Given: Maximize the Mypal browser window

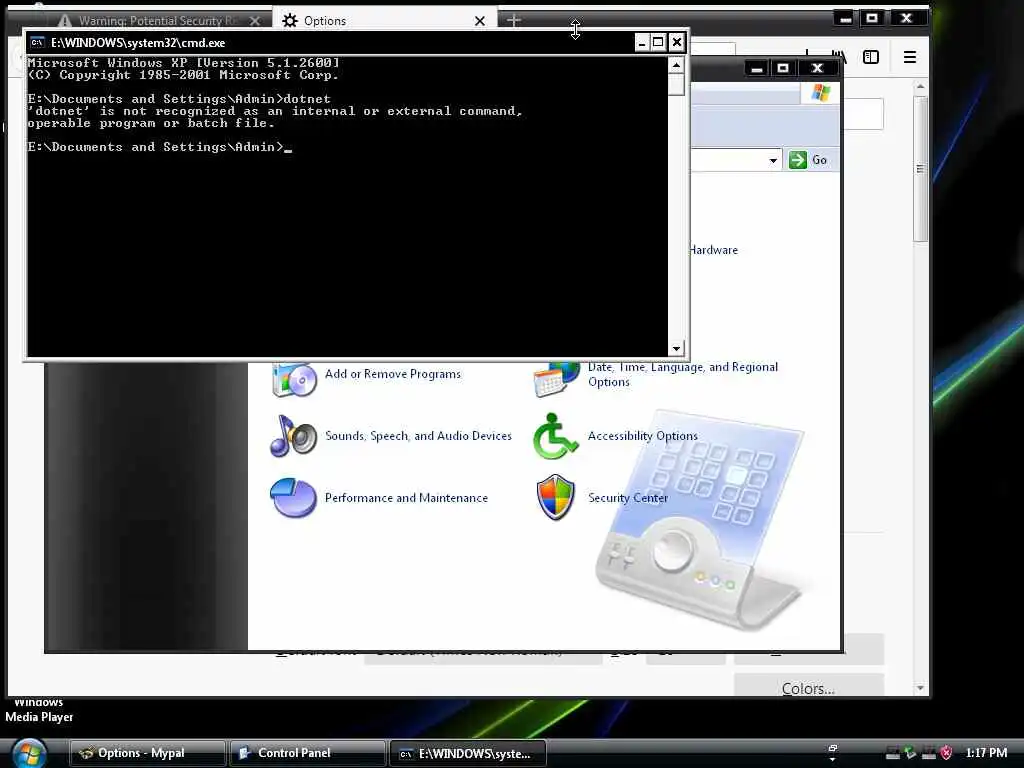Looking at the screenshot, I should (871, 18).
